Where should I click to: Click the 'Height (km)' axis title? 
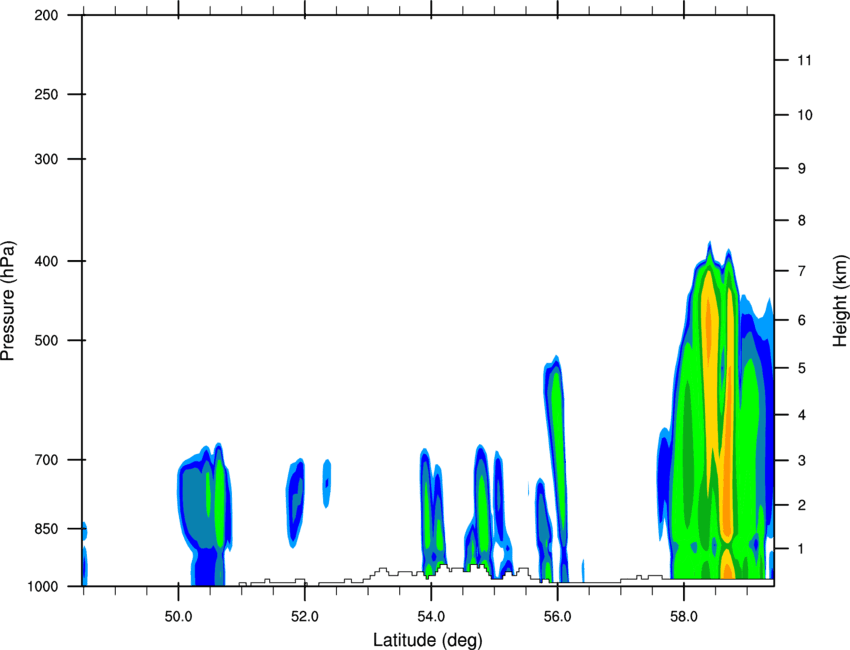pos(840,300)
